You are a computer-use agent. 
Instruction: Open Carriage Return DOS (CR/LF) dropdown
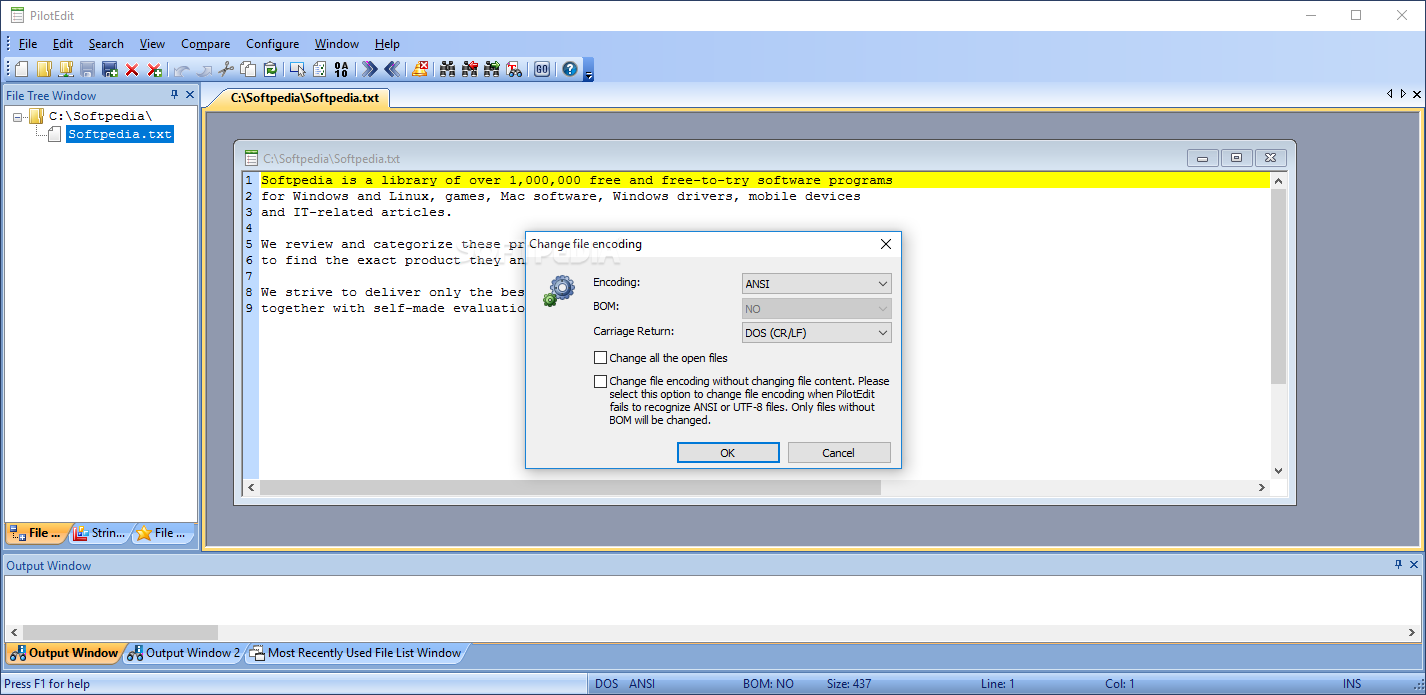(x=816, y=333)
